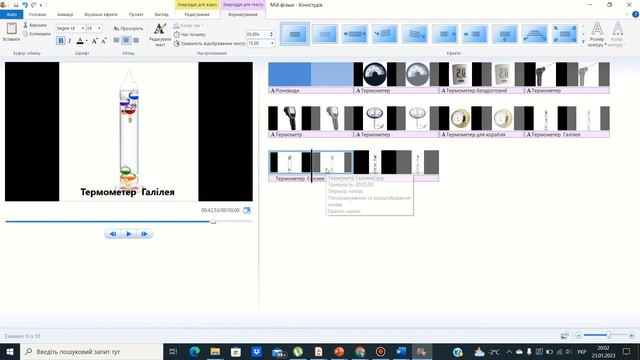Click the start time stepper arrows
Screen dimensions: 640x360
pos(271,34)
